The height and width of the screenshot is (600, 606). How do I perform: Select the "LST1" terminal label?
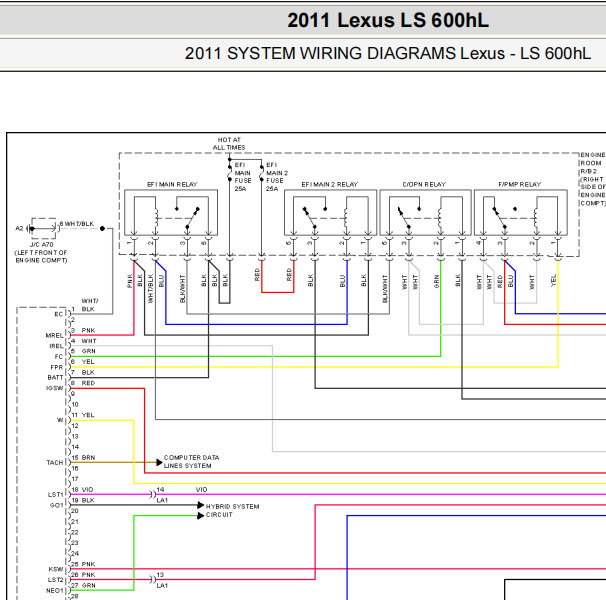(x=55, y=494)
